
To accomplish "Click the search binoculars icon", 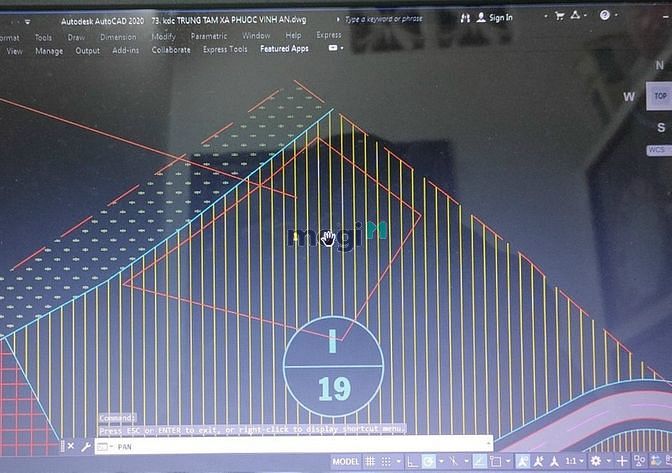I will 465,18.
